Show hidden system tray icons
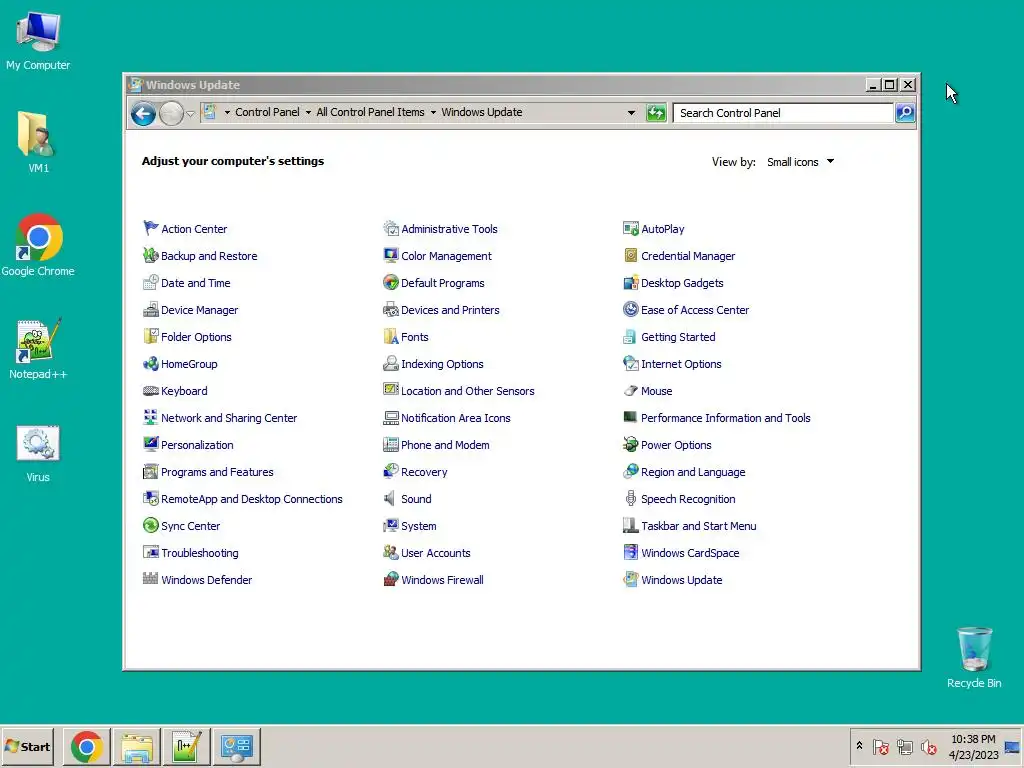 tap(859, 746)
